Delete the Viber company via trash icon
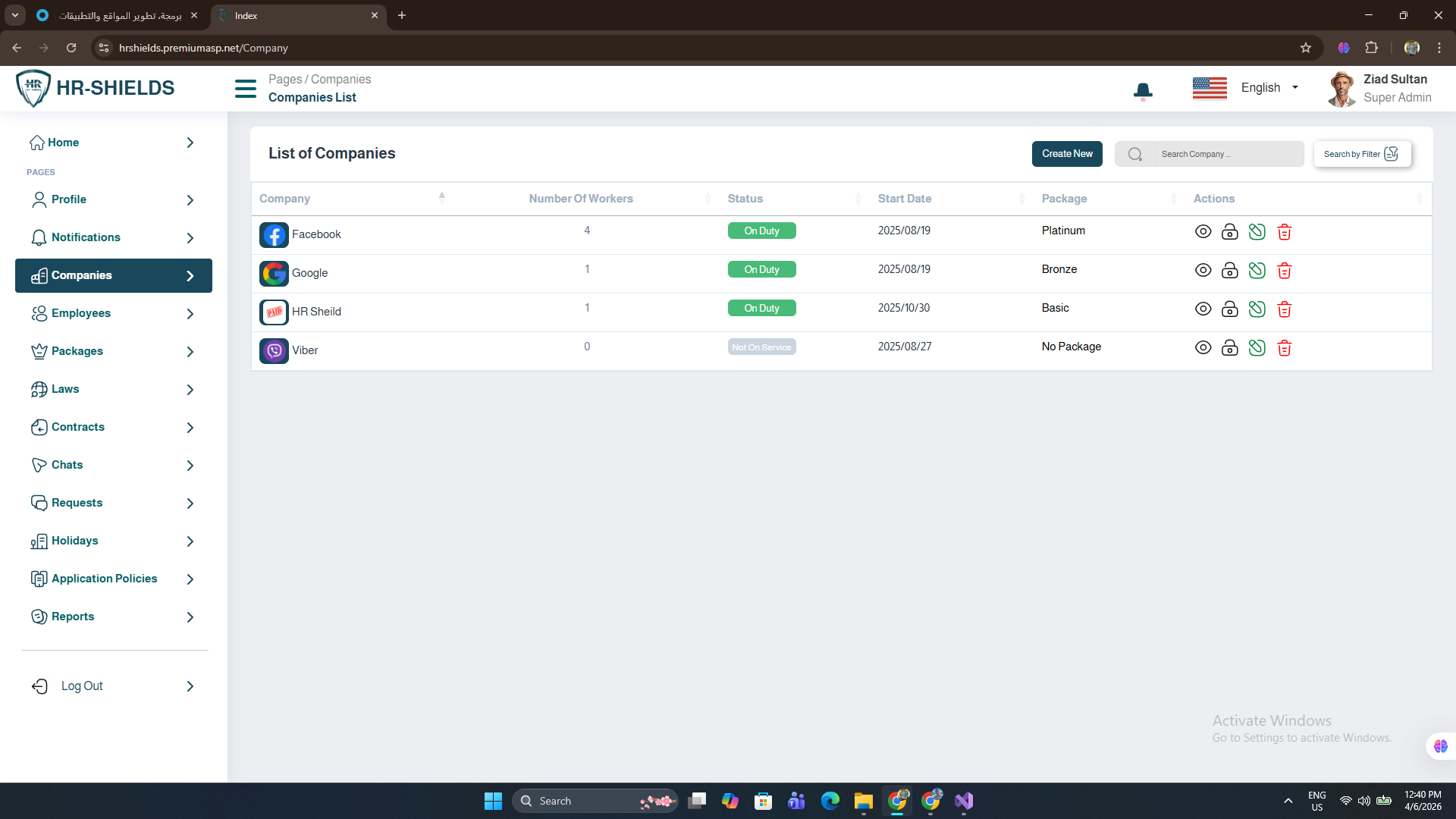Image resolution: width=1456 pixels, height=819 pixels. (1284, 348)
